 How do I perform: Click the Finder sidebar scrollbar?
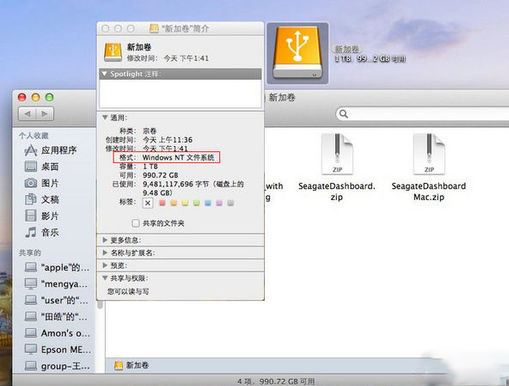coord(100,305)
